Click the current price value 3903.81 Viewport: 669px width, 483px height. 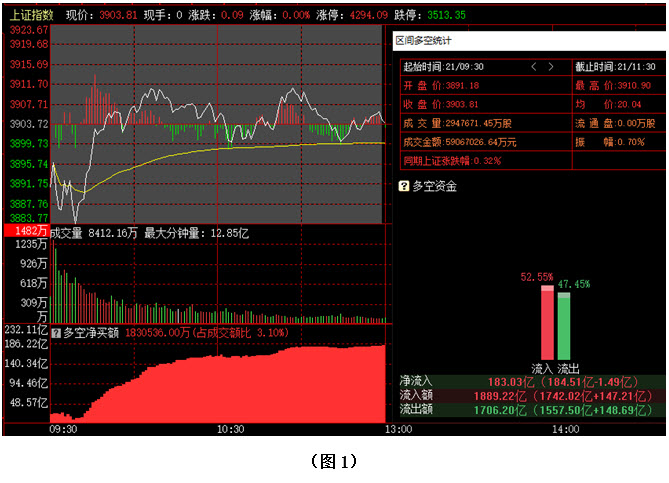tap(118, 15)
